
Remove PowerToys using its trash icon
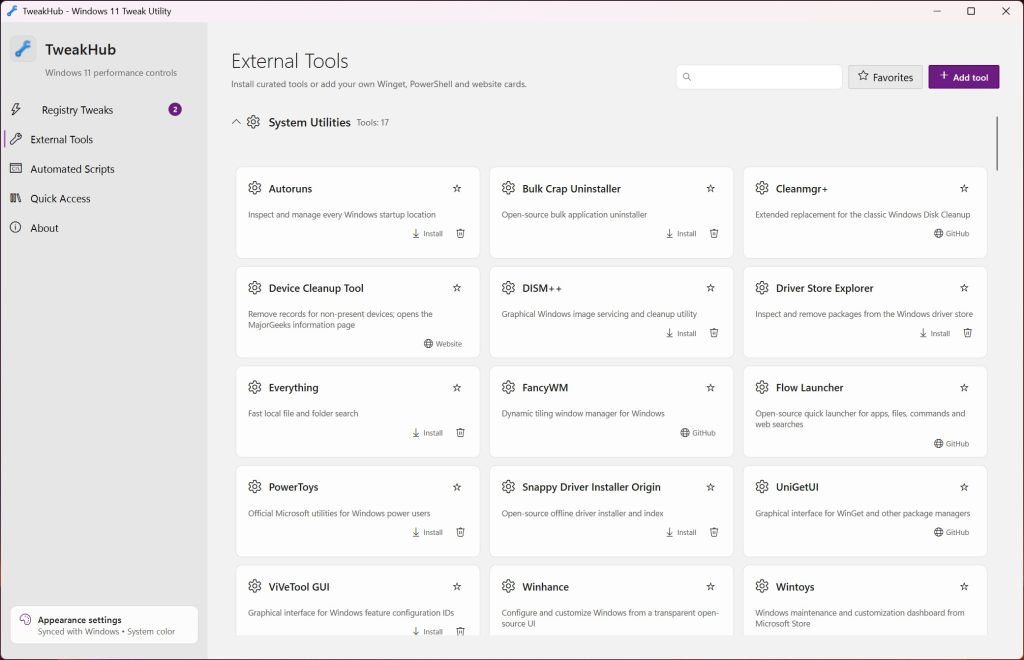pos(460,532)
